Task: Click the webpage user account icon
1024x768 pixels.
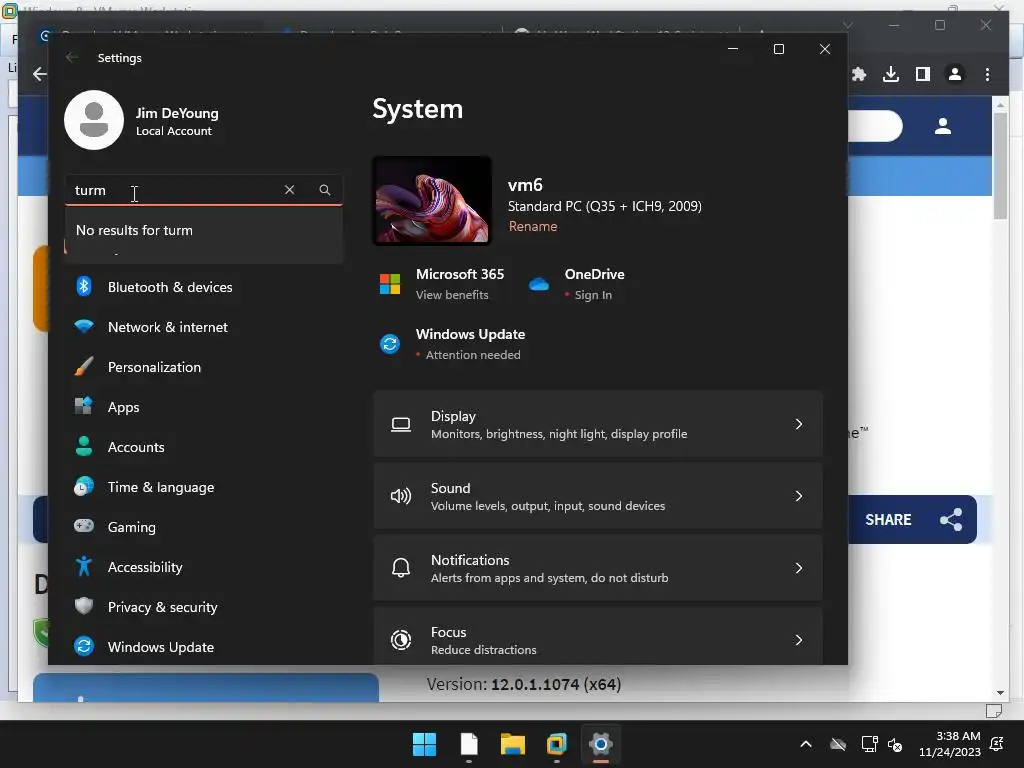Action: click(x=942, y=126)
